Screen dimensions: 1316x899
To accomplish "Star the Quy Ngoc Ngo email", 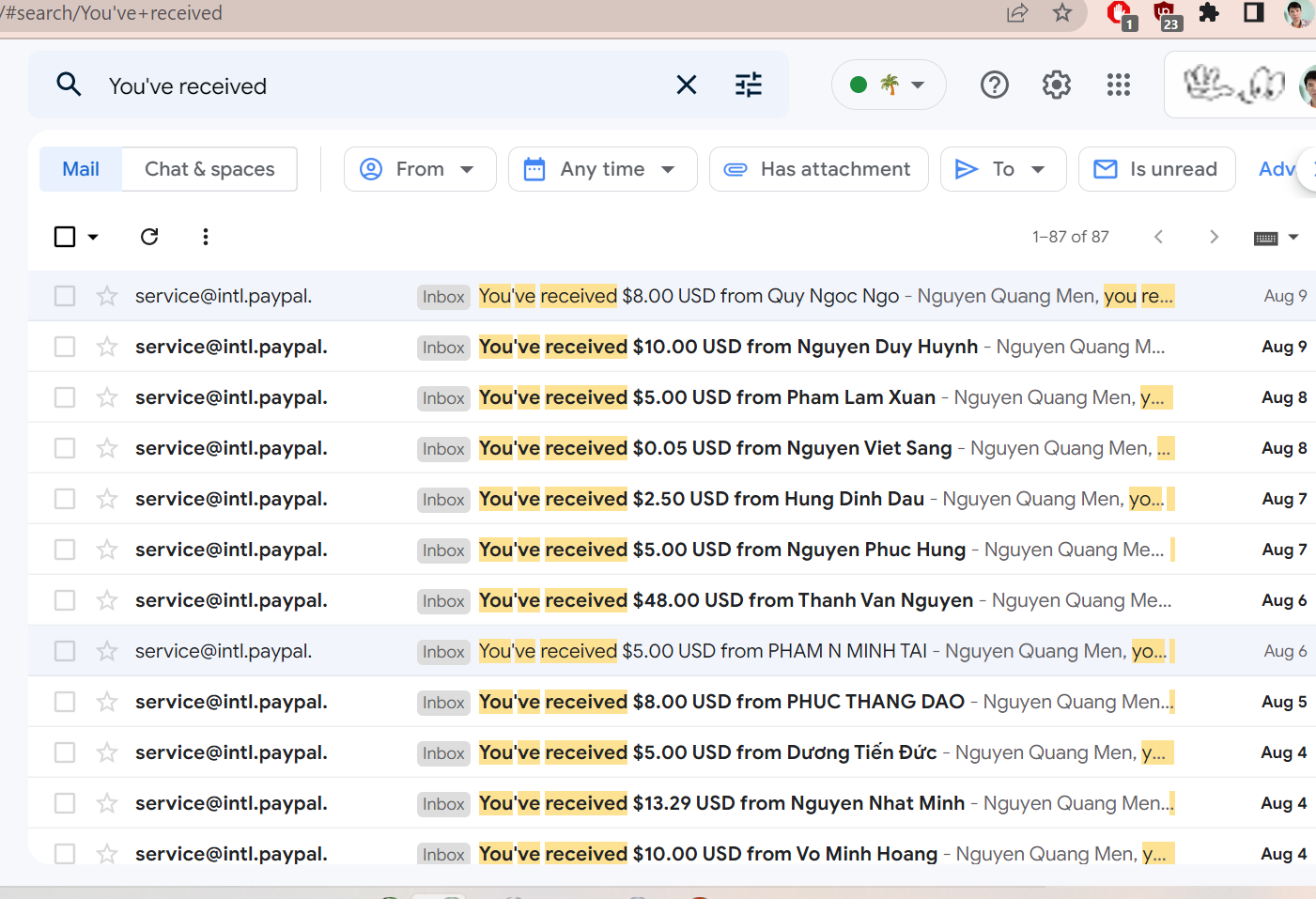I will tap(107, 296).
